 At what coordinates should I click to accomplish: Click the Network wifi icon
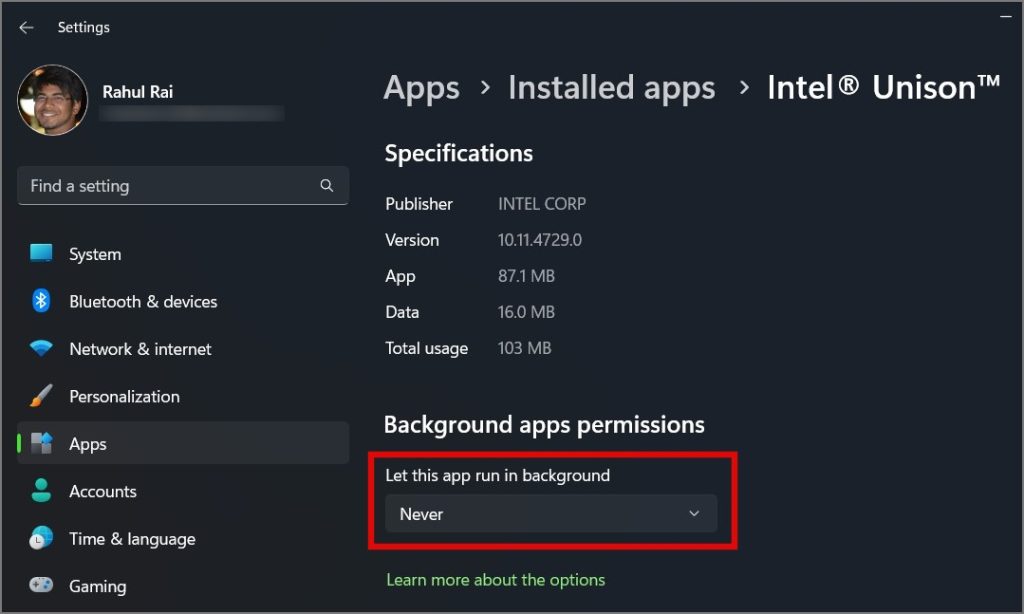coord(41,348)
